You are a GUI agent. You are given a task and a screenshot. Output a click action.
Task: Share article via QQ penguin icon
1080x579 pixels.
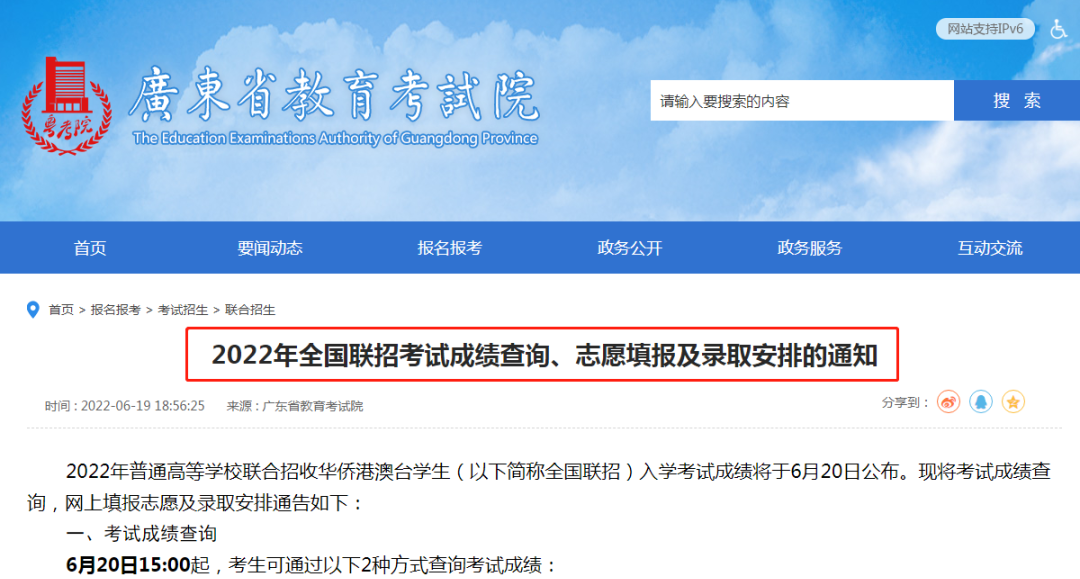point(981,402)
